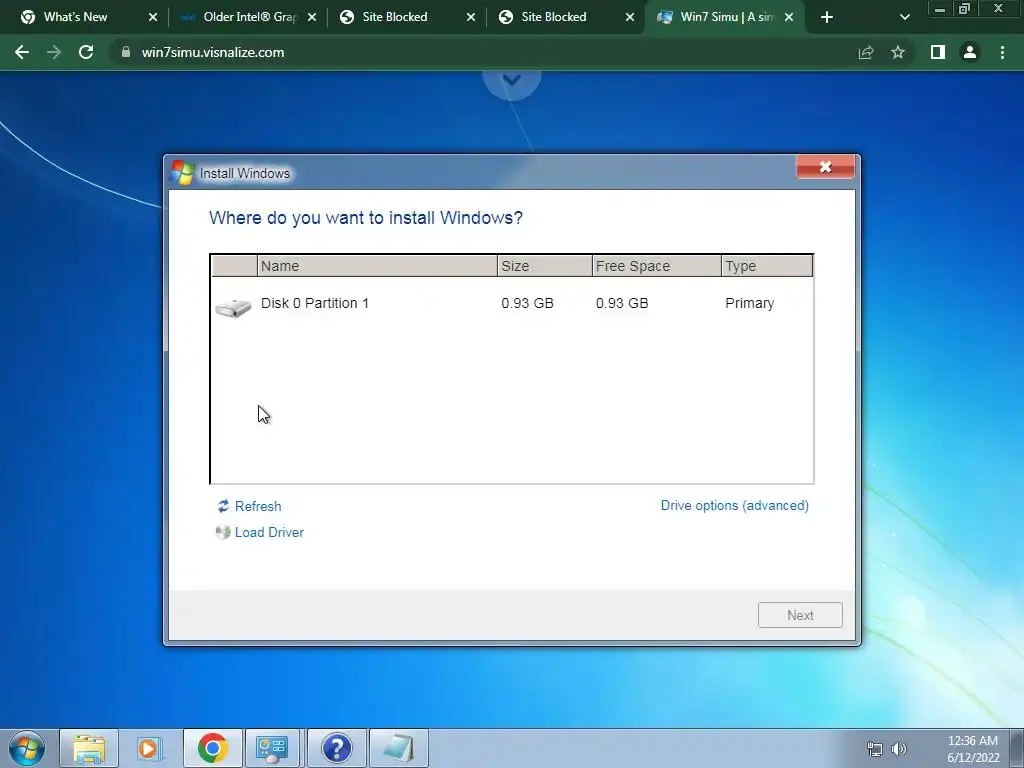Open File Explorer from taskbar

89,748
